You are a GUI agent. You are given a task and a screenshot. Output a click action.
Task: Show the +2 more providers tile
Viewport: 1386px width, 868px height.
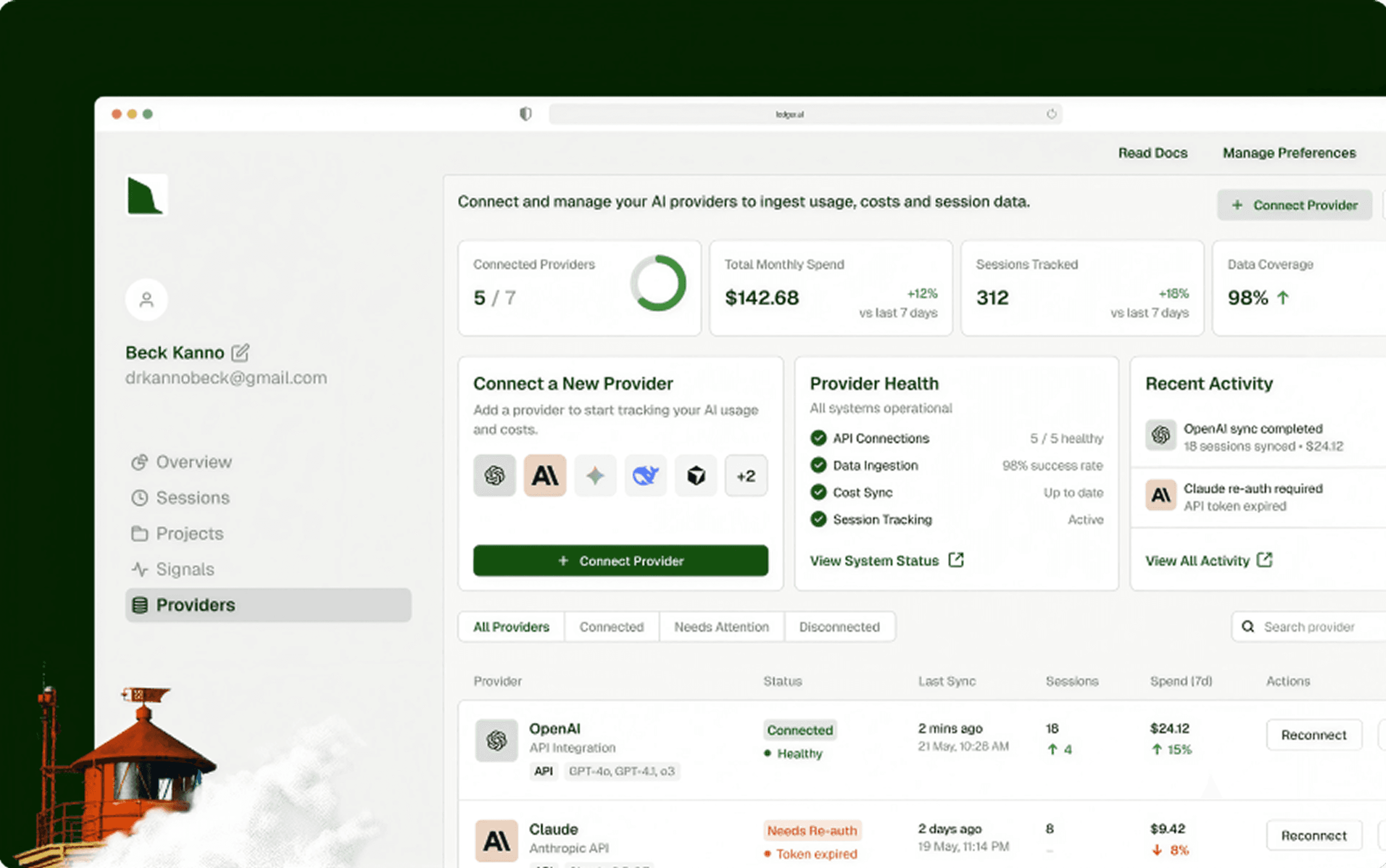746,475
